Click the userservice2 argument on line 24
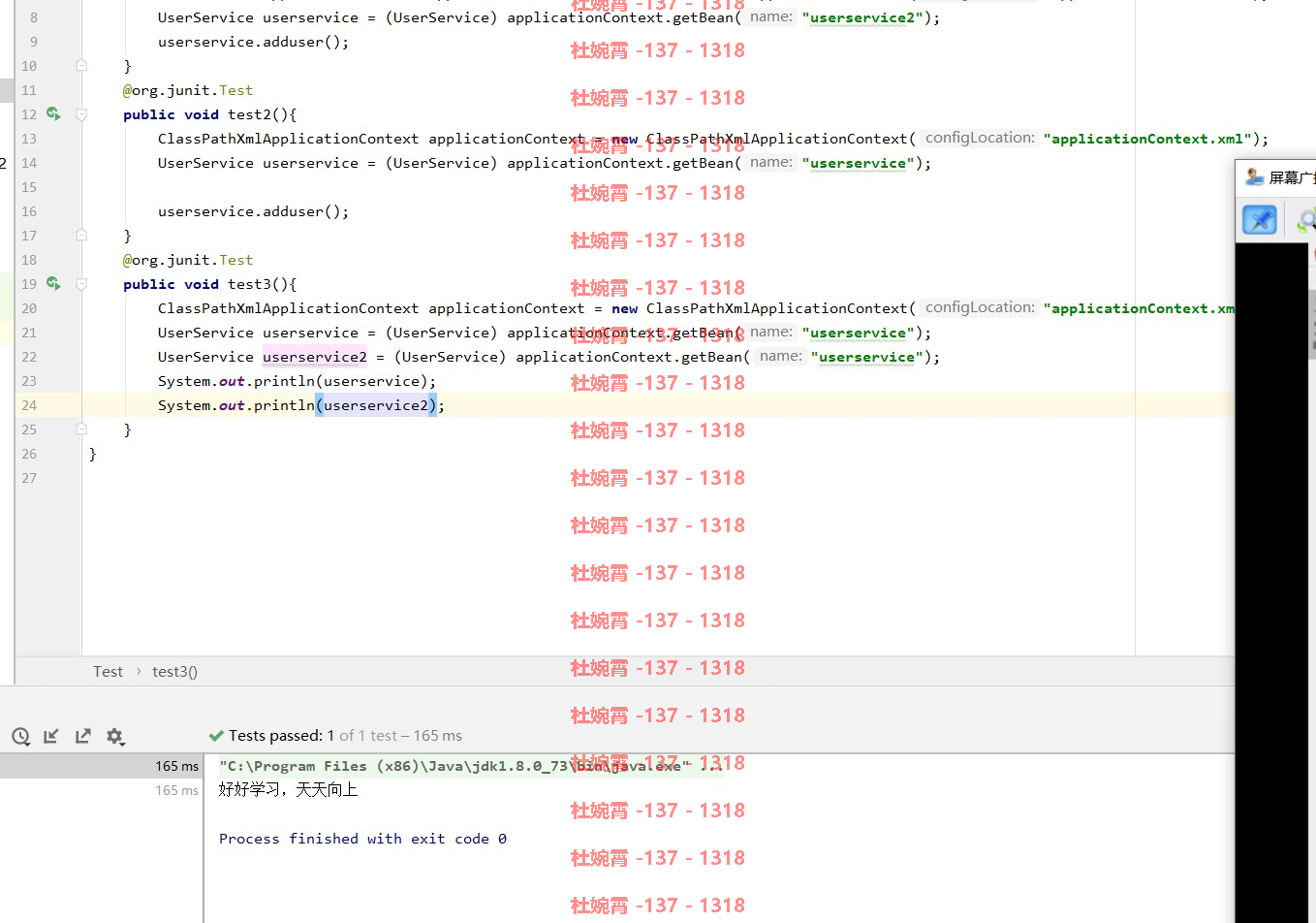Screen dimensions: 1316x923 376,405
